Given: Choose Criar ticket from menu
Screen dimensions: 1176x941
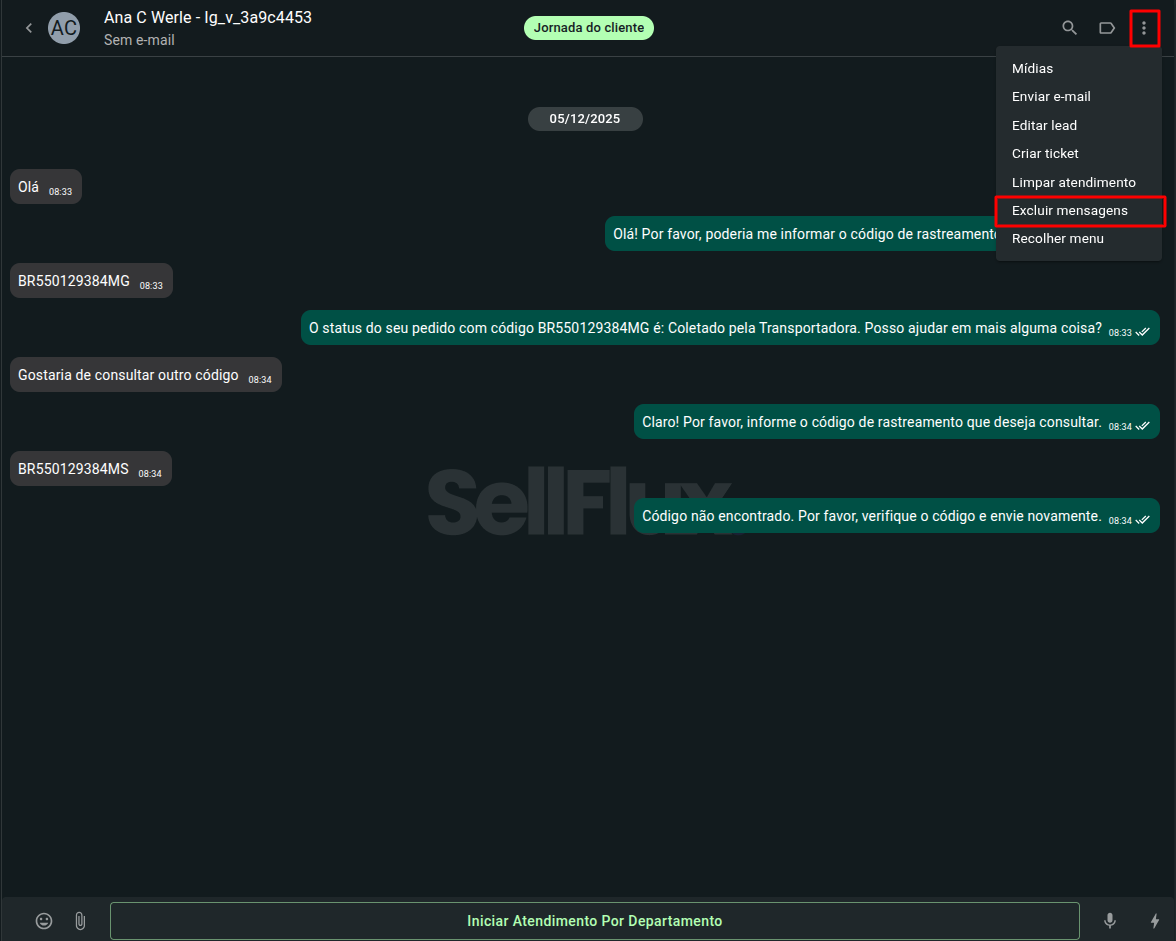Looking at the screenshot, I should pyautogui.click(x=1045, y=154).
